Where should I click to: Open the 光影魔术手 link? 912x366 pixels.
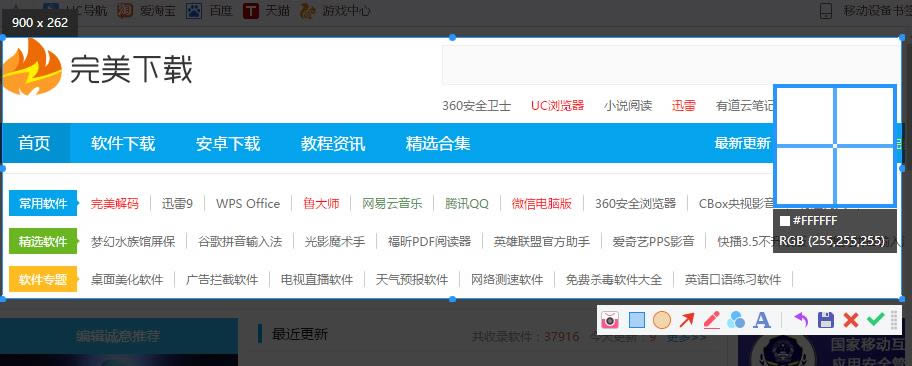point(335,241)
